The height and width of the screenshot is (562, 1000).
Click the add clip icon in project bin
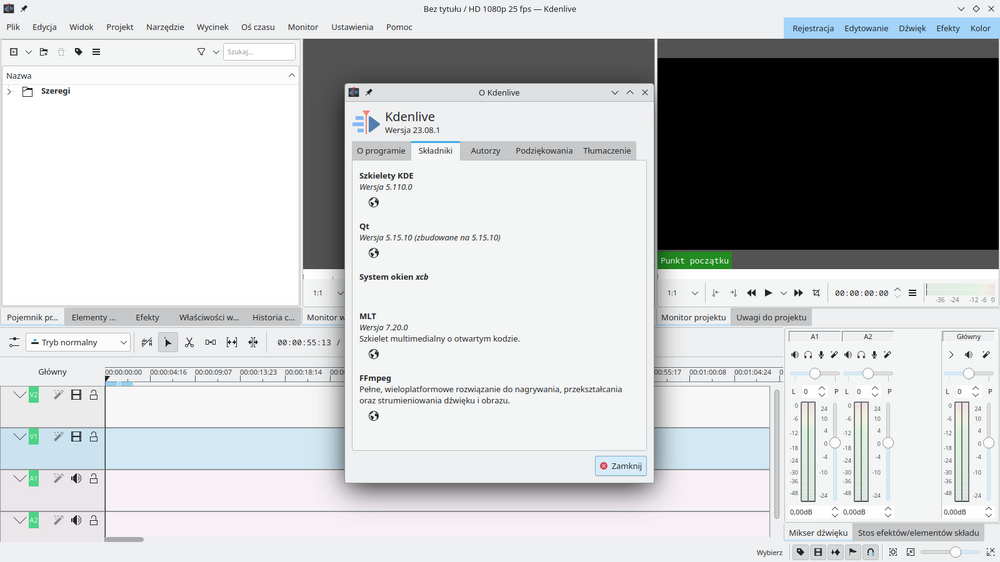coord(14,52)
